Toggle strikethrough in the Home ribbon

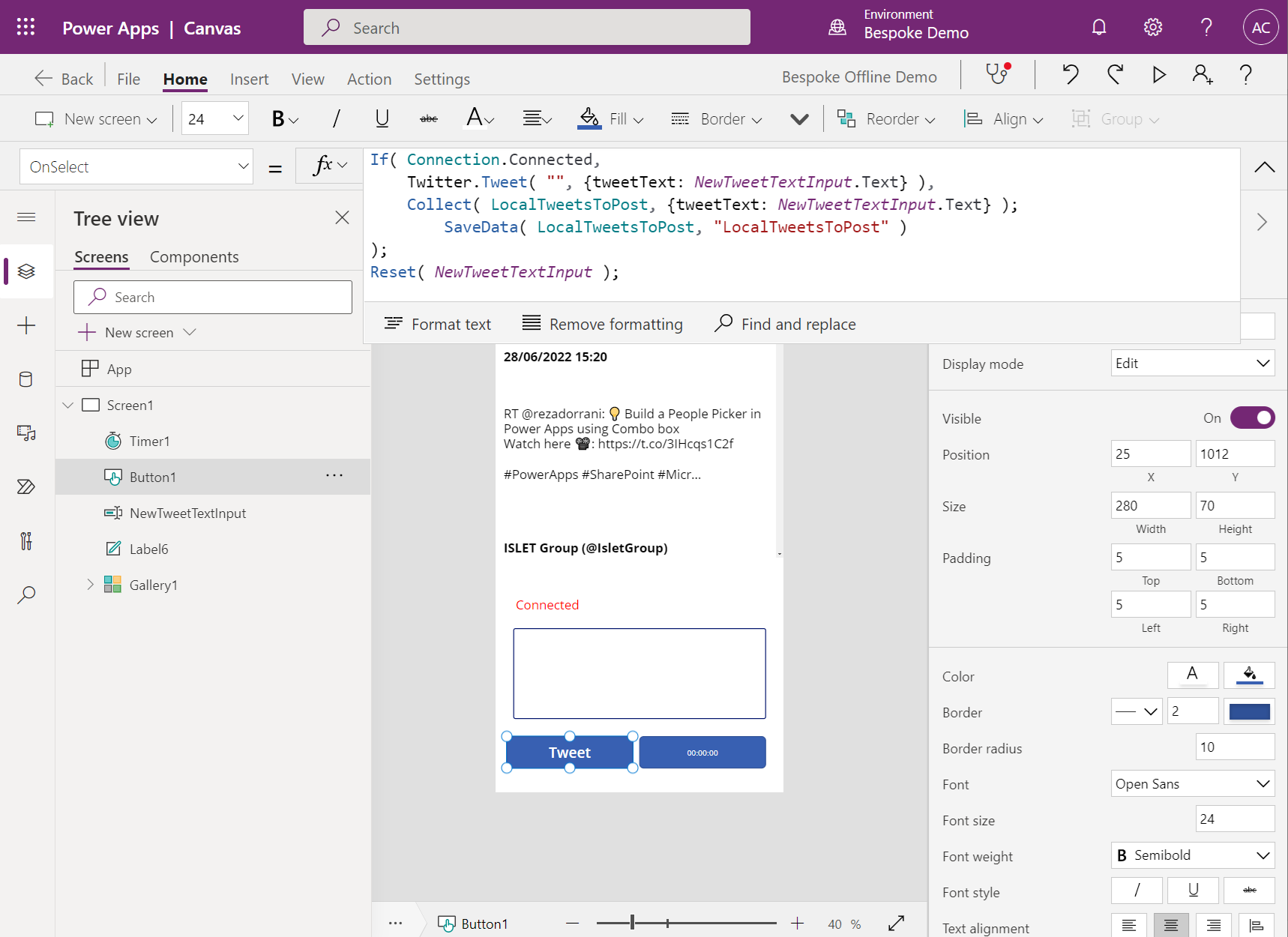pos(429,118)
